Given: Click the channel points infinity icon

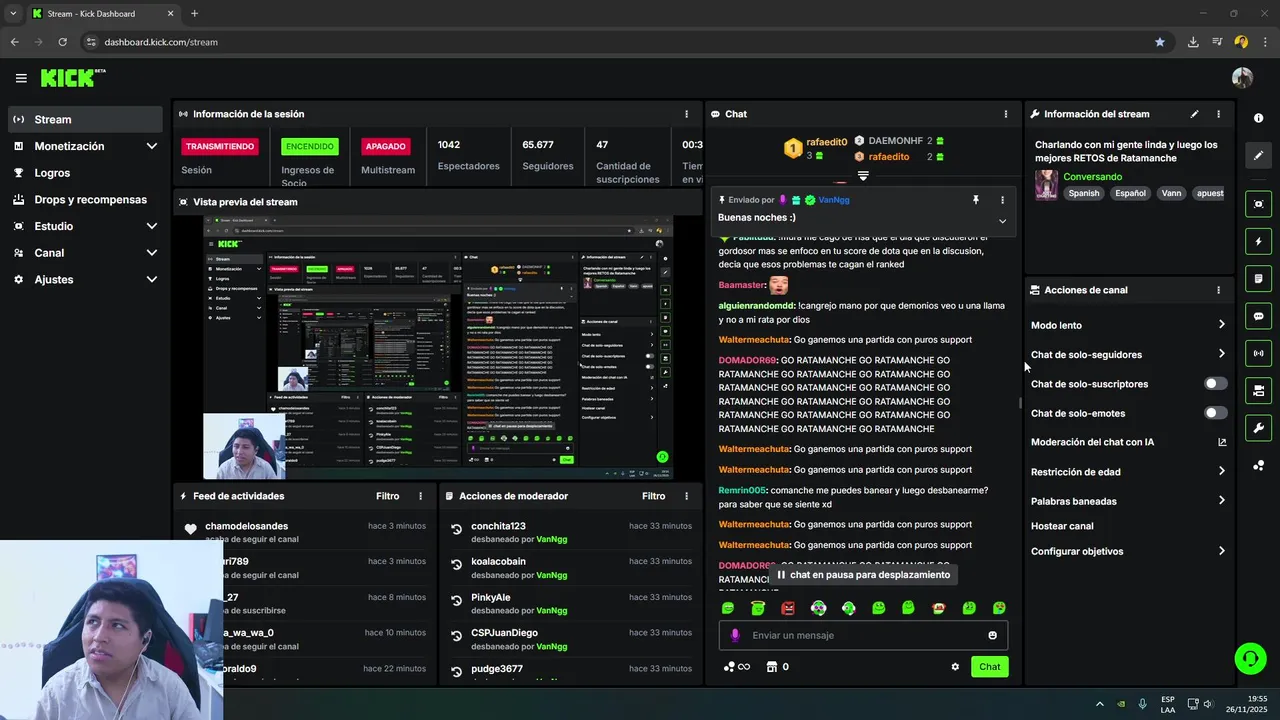Looking at the screenshot, I should pos(737,667).
